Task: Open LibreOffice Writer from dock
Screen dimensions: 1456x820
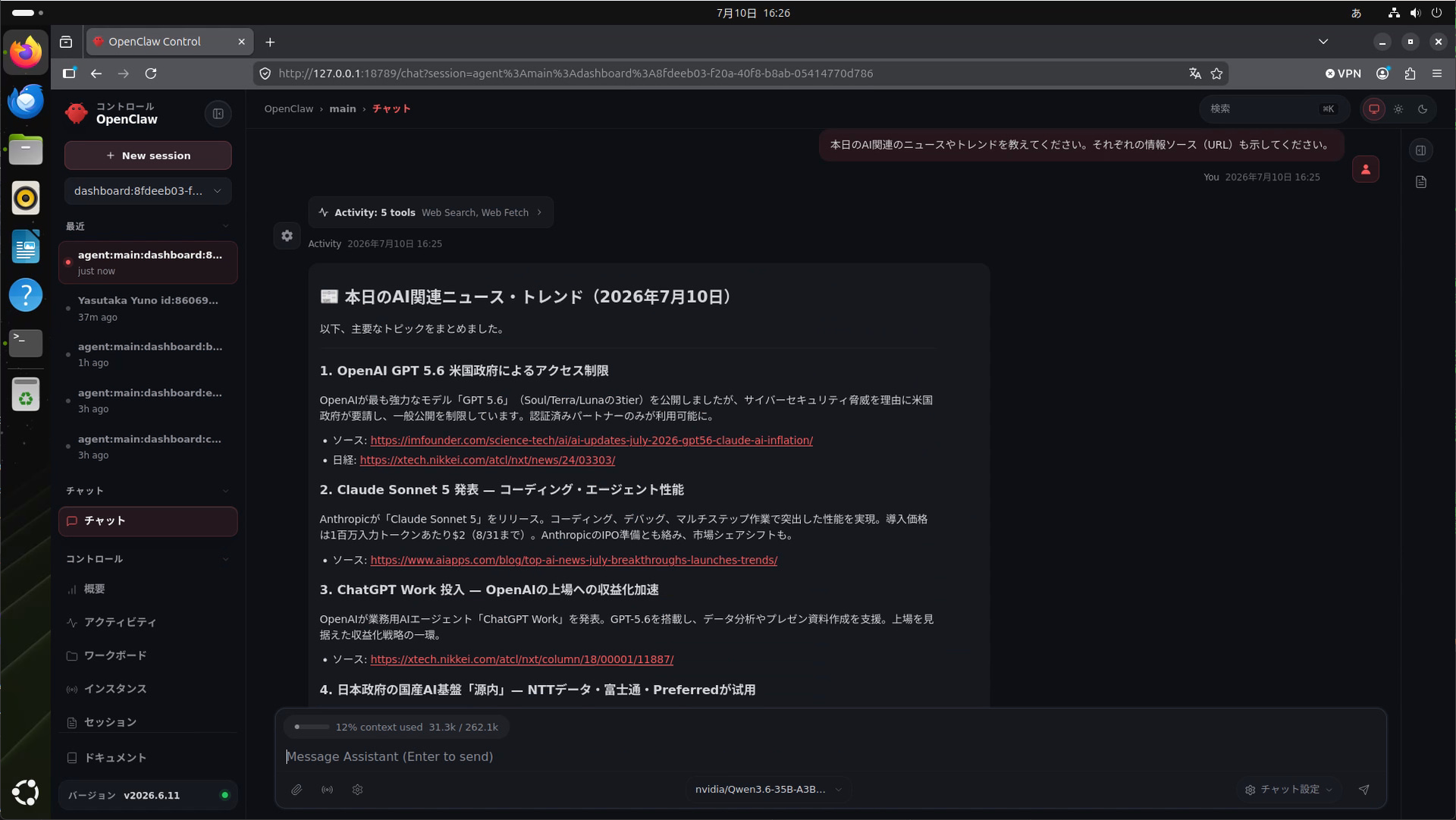Action: pos(26,247)
